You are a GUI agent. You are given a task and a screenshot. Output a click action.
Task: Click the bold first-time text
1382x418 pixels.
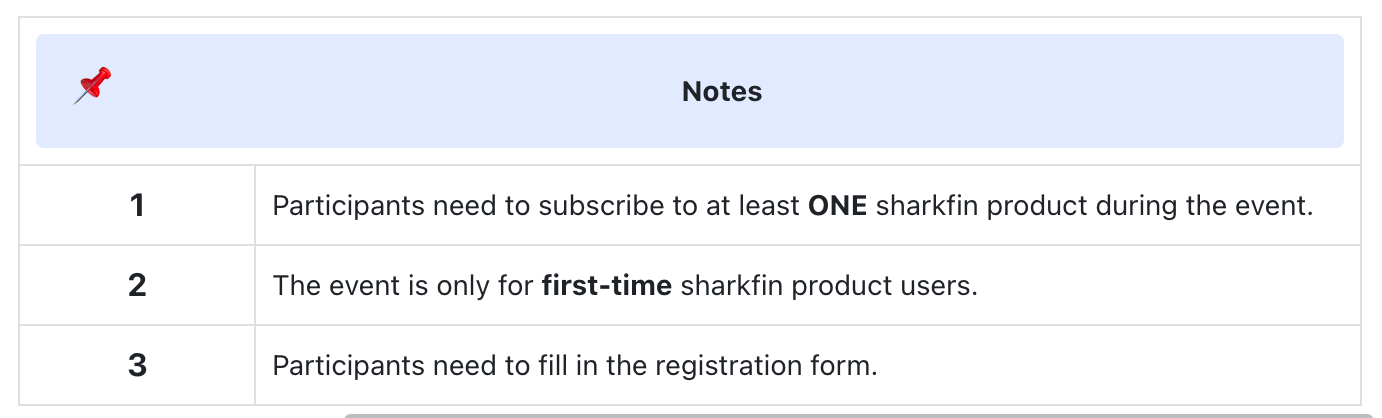(x=606, y=286)
